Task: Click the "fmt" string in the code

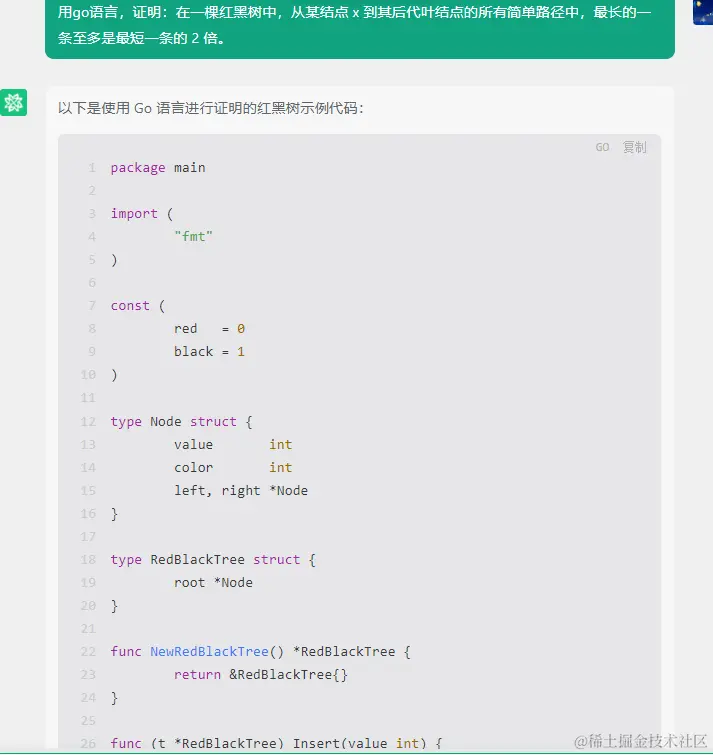Action: (193, 236)
